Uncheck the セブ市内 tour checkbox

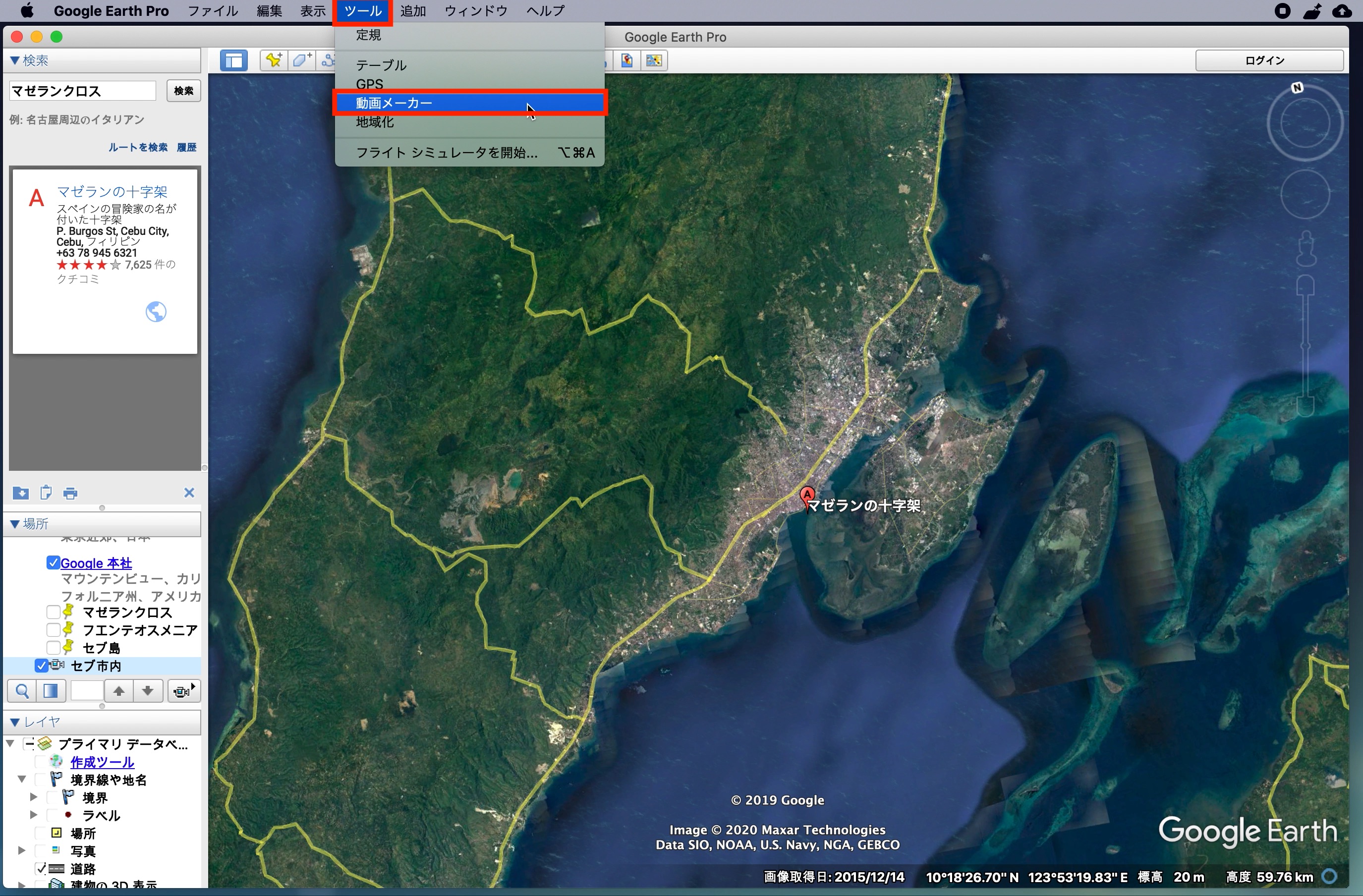(41, 666)
